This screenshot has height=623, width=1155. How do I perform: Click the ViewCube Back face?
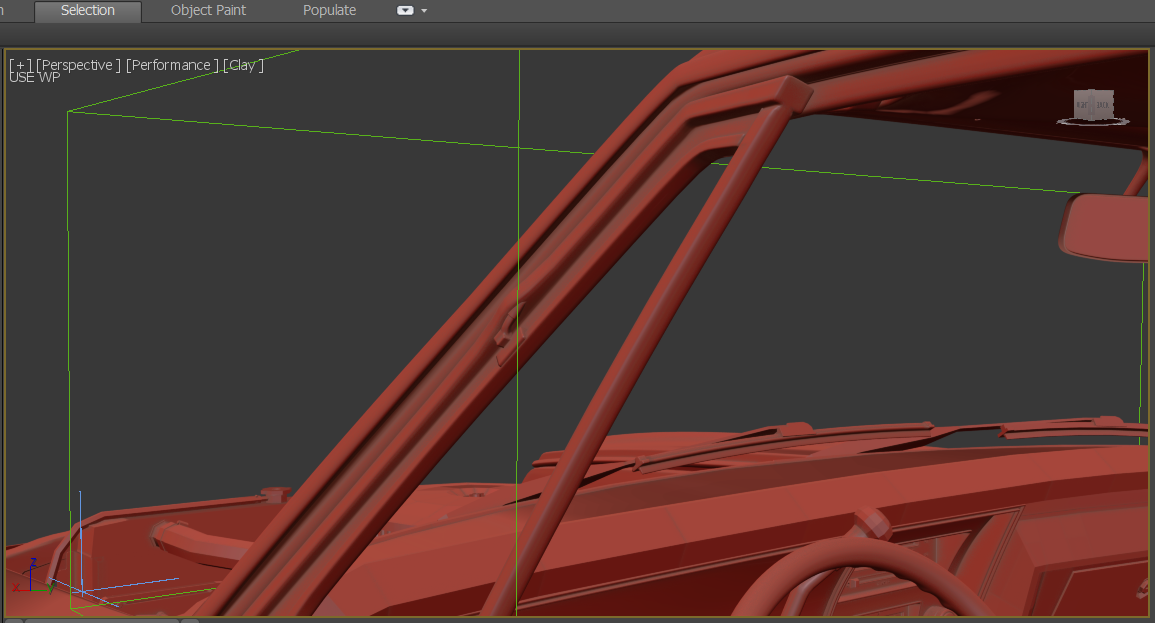pyautogui.click(x=1103, y=104)
